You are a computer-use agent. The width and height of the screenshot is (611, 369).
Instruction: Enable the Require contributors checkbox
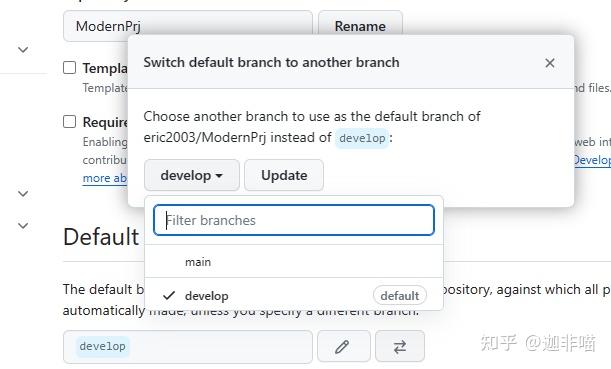(x=69, y=121)
